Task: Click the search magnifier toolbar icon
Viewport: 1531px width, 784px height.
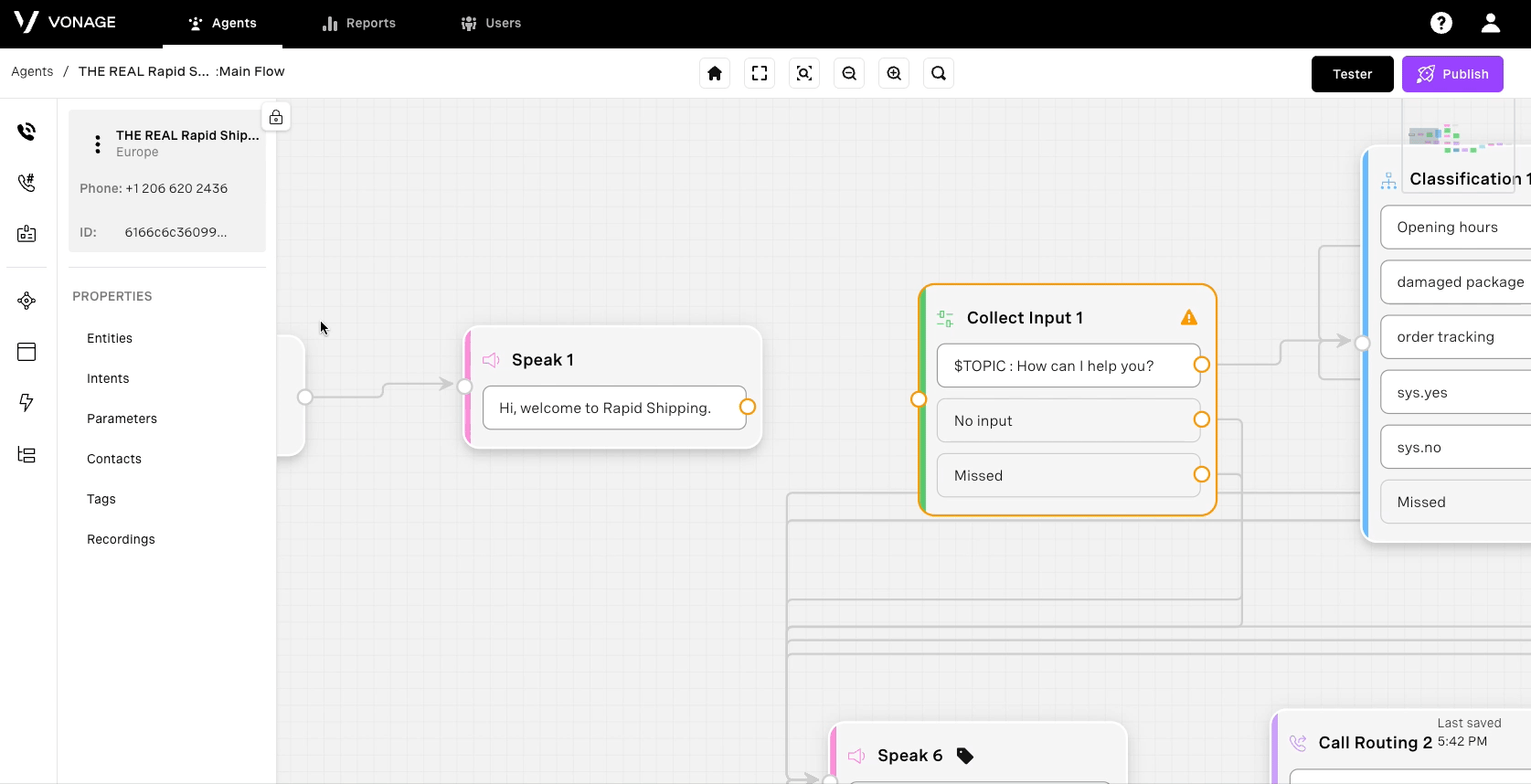Action: [x=939, y=73]
